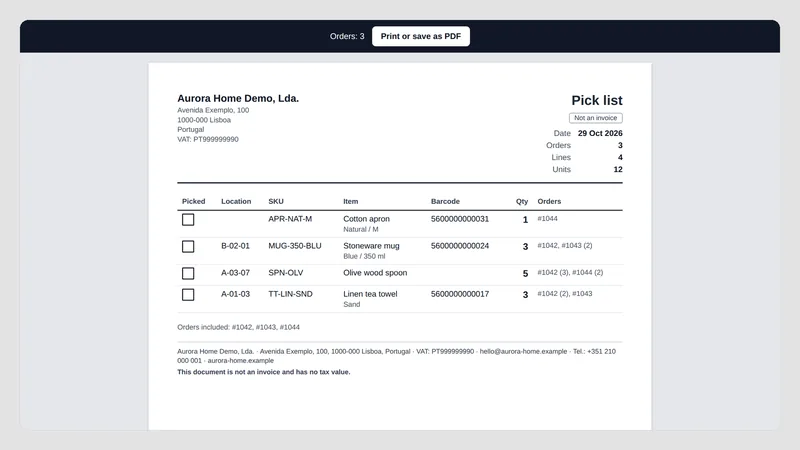This screenshot has height=450, width=800.
Task: Click barcode 5600000000031
Action: pos(460,219)
